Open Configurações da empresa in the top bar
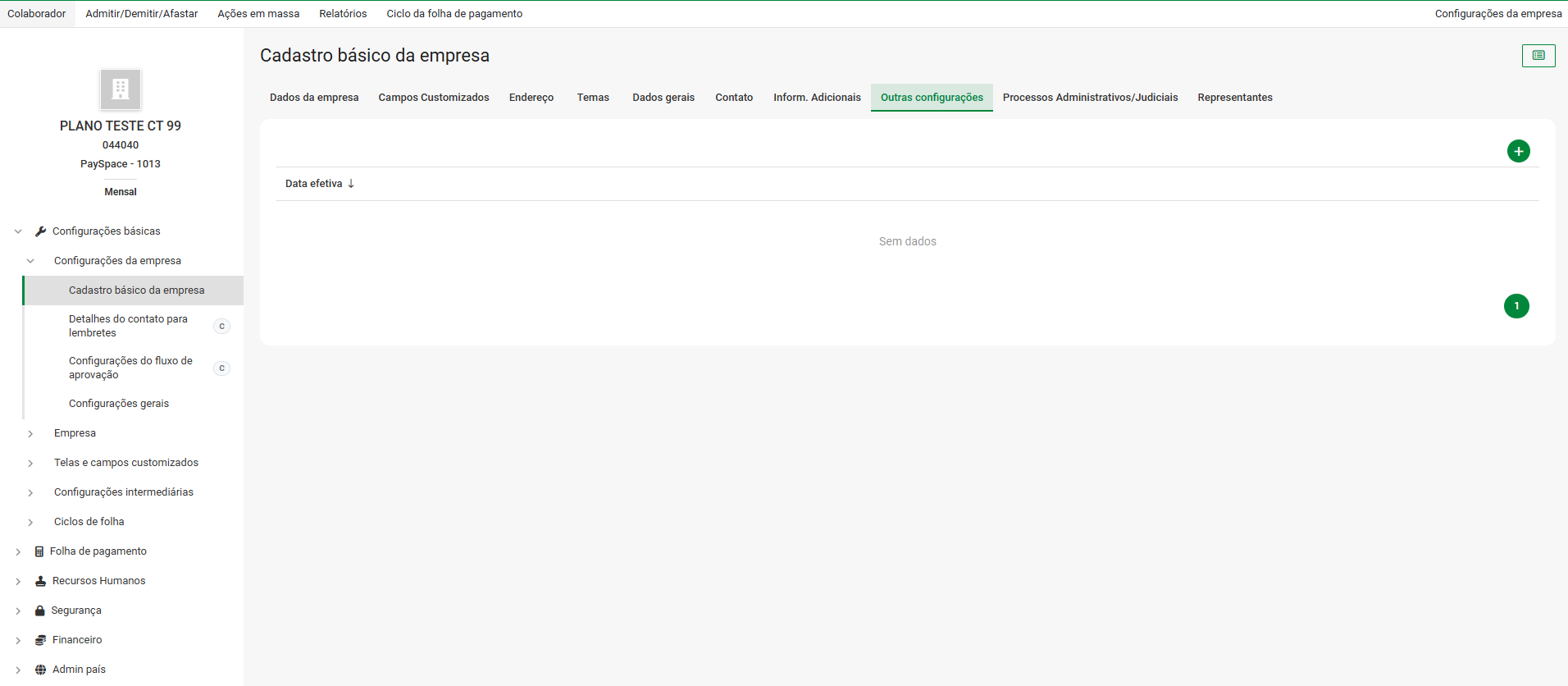Viewport: 1568px width, 686px height. [x=1497, y=14]
